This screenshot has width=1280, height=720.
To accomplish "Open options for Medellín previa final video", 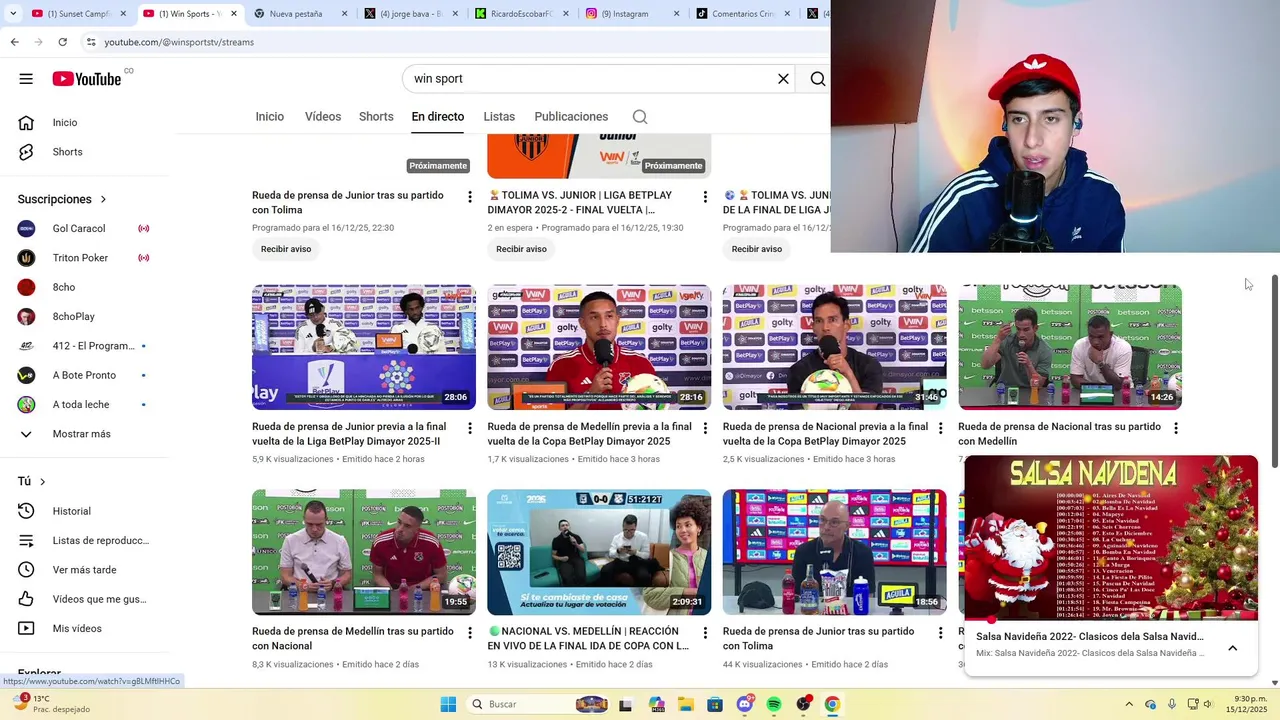I will [x=705, y=428].
